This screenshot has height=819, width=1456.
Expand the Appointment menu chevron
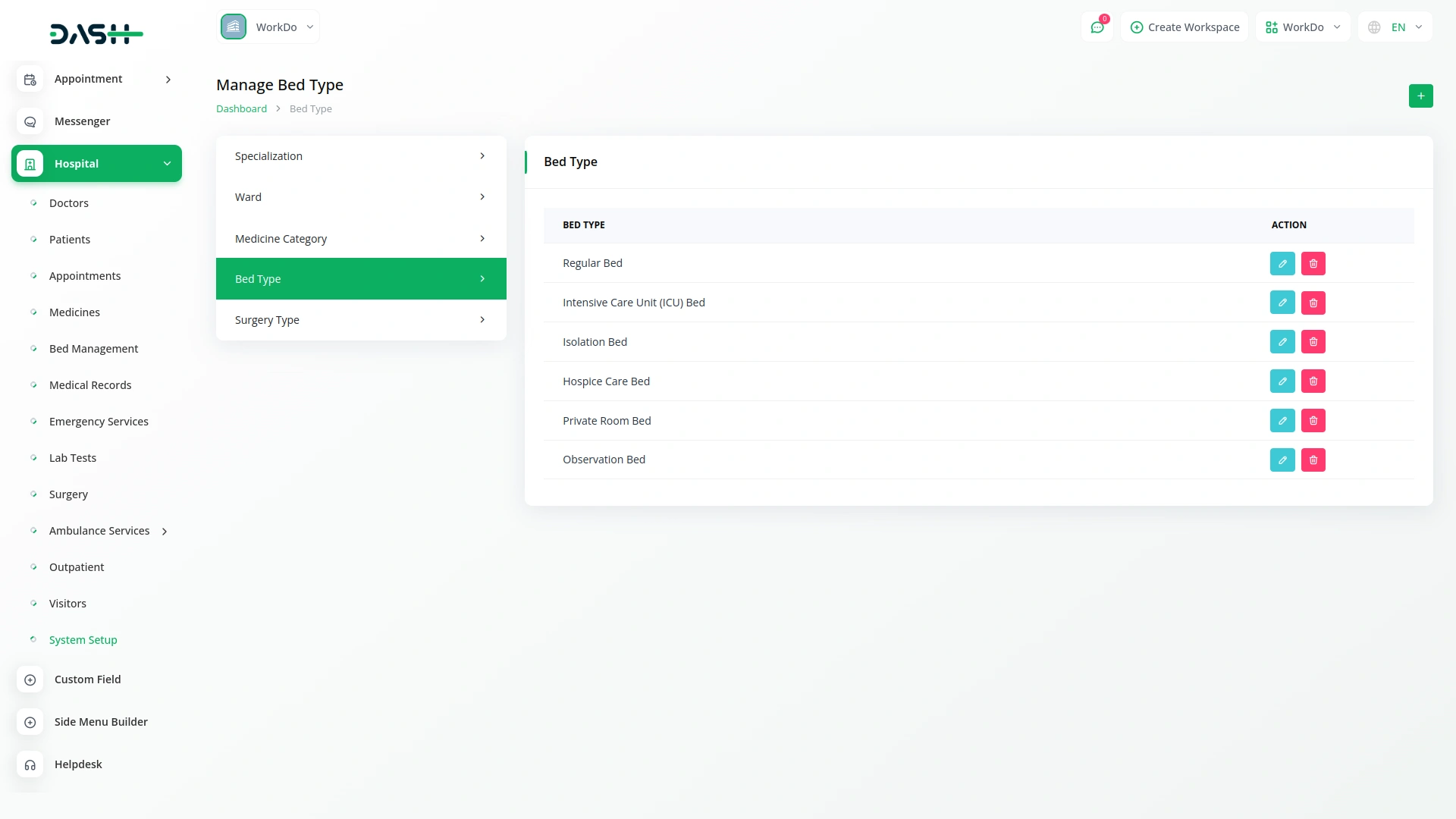(168, 80)
